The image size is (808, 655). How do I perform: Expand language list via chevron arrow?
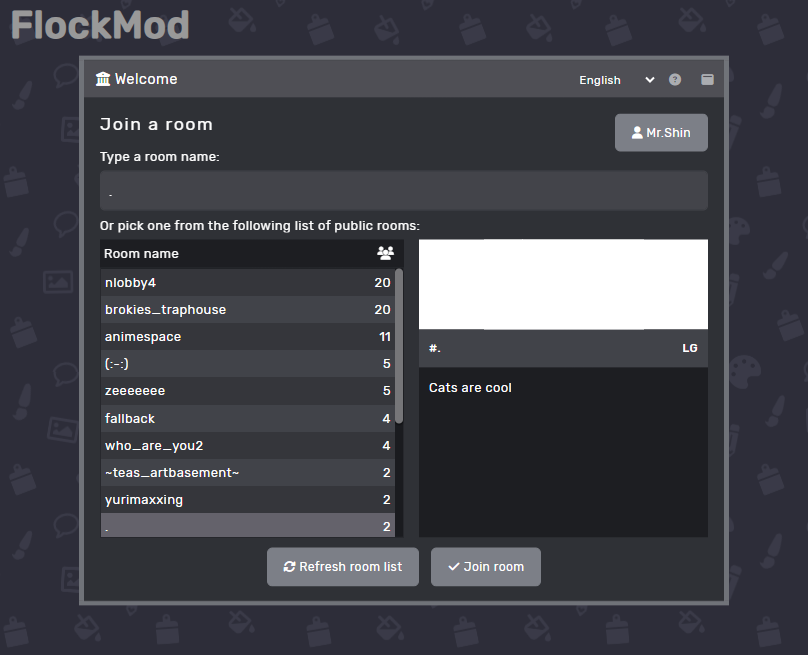click(649, 80)
